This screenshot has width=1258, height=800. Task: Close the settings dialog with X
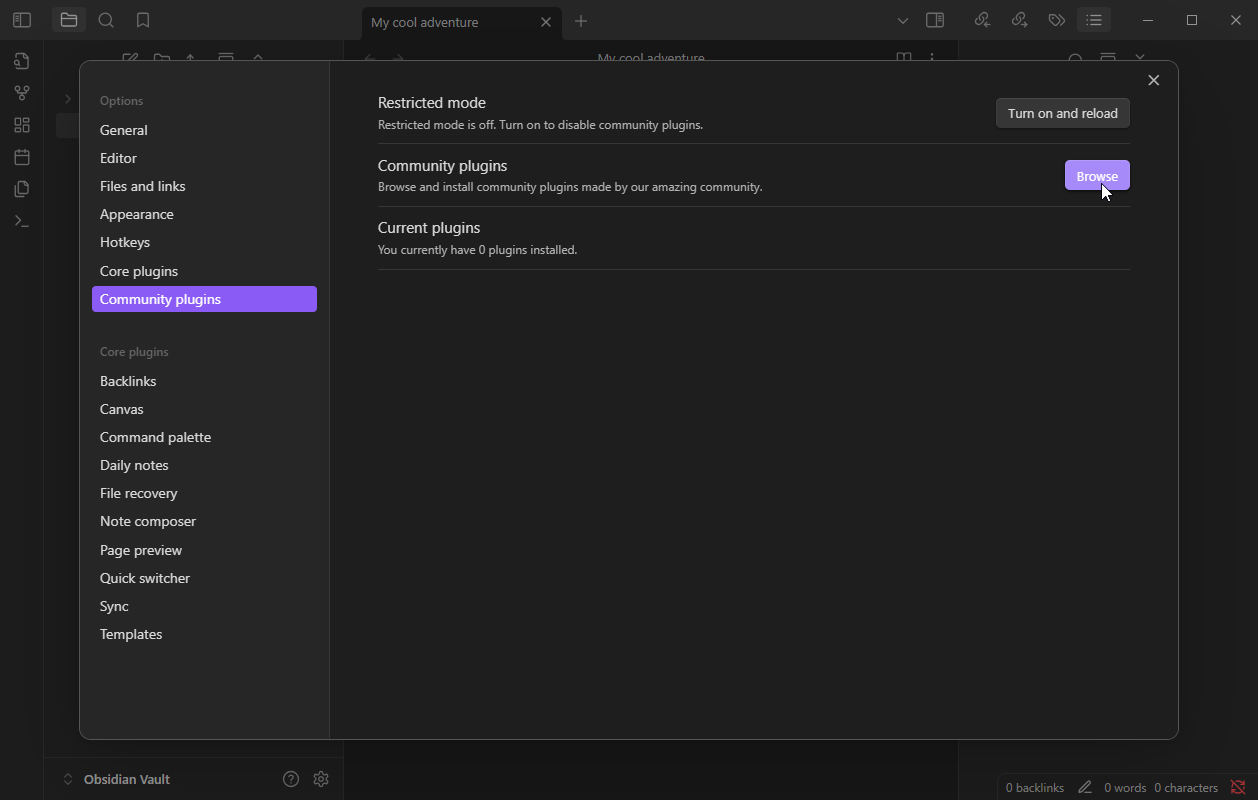pyautogui.click(x=1154, y=80)
